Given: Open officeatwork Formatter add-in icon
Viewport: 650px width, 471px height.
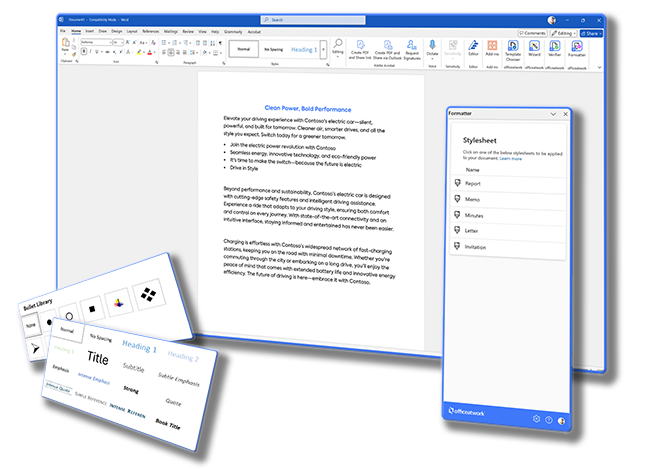Looking at the screenshot, I should pyautogui.click(x=577, y=45).
